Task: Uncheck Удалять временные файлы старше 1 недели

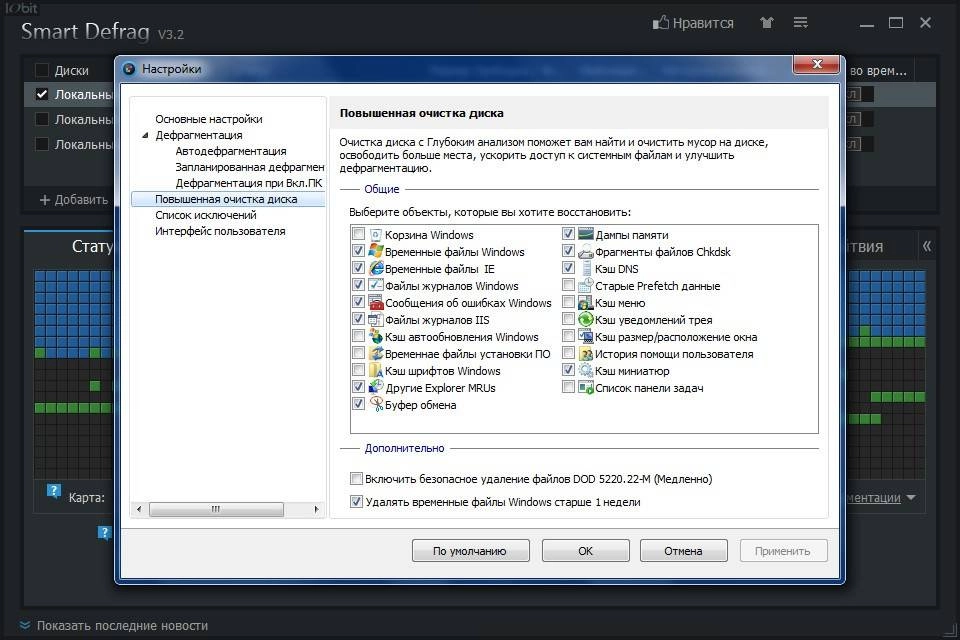Action: pyautogui.click(x=356, y=502)
